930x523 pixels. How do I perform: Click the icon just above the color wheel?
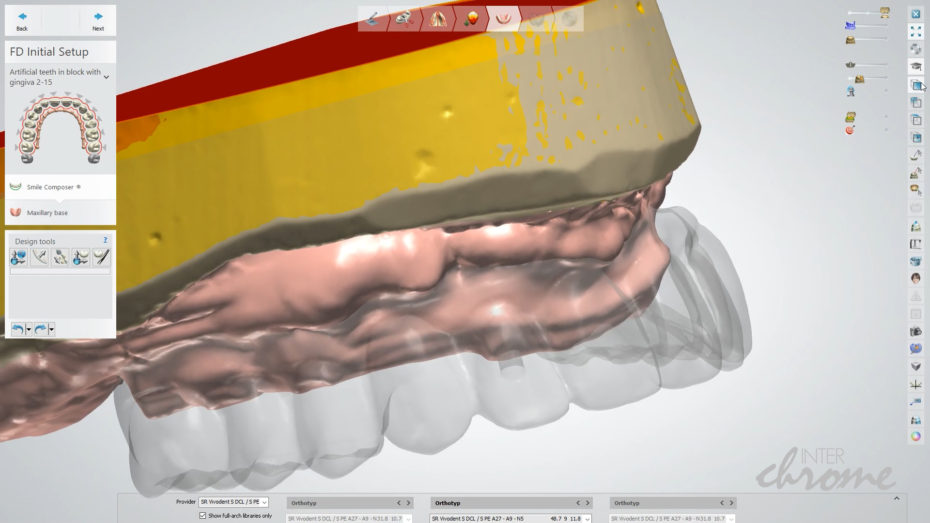coord(916,420)
